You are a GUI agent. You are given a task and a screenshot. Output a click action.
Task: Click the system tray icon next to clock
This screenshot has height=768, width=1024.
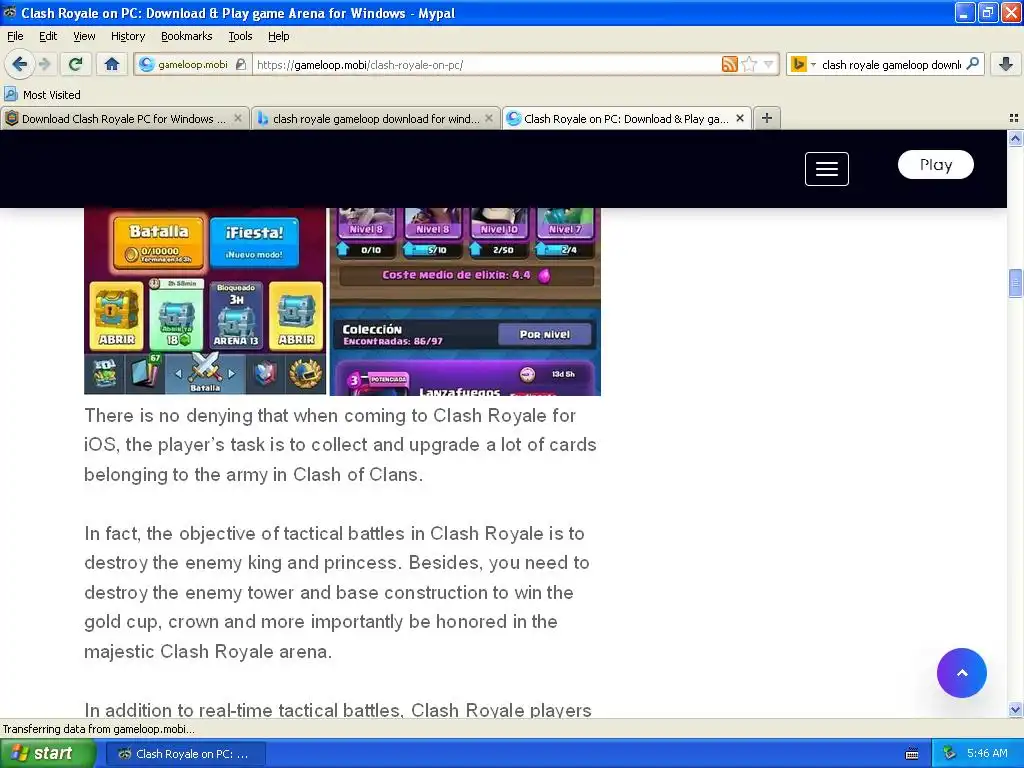[950, 753]
